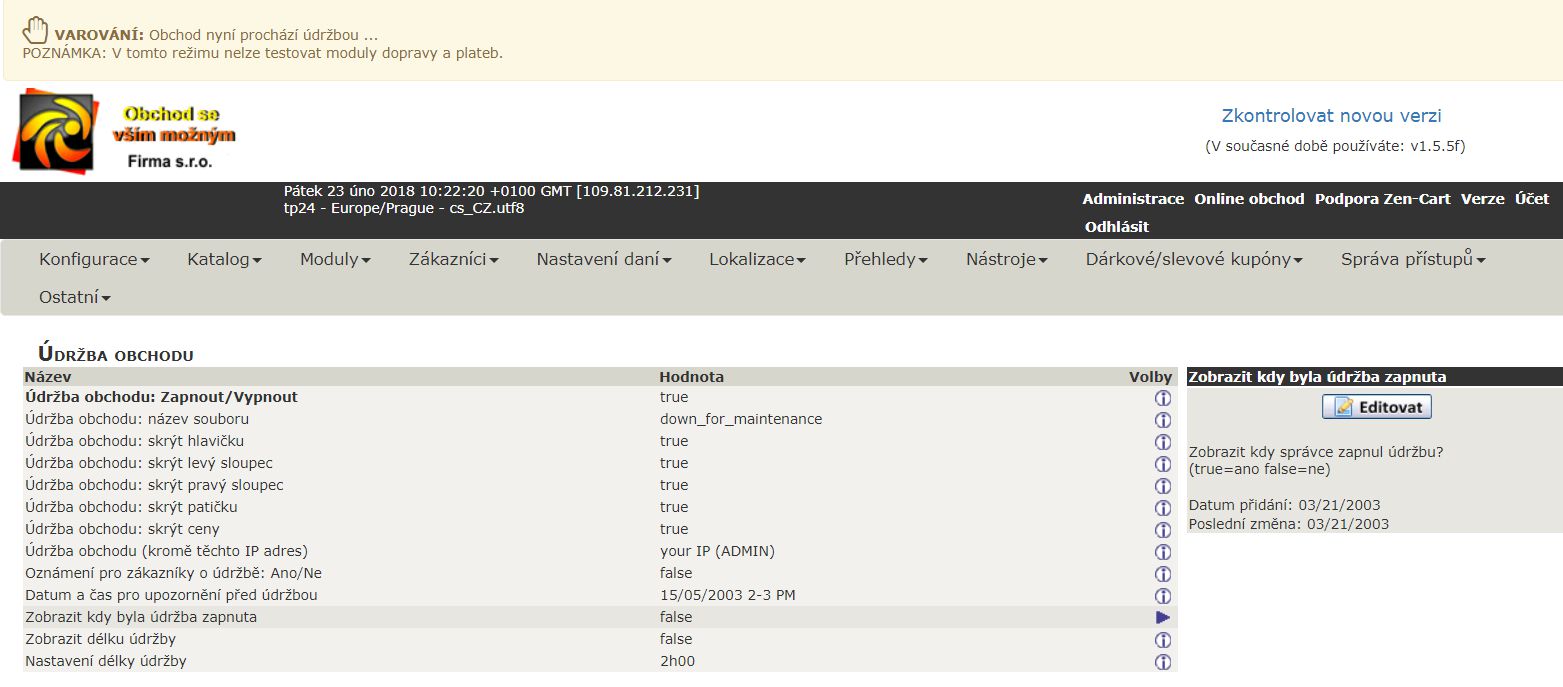Click Odhlásit to log out
Image resolution: width=1563 pixels, height=687 pixels.
point(1116,227)
